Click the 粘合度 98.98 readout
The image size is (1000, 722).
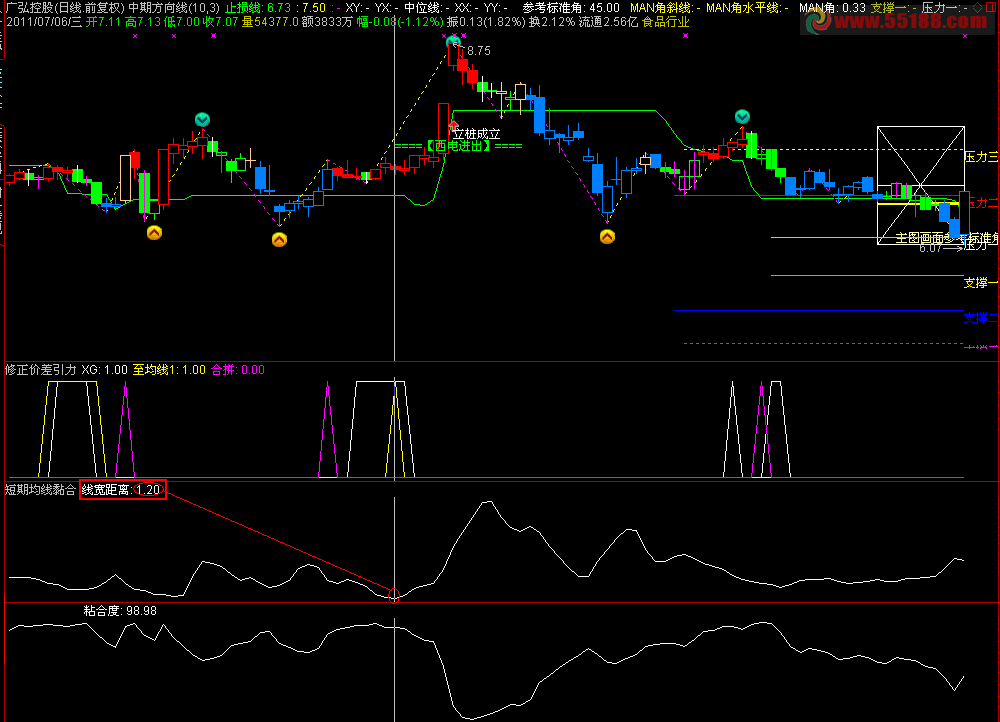click(120, 610)
